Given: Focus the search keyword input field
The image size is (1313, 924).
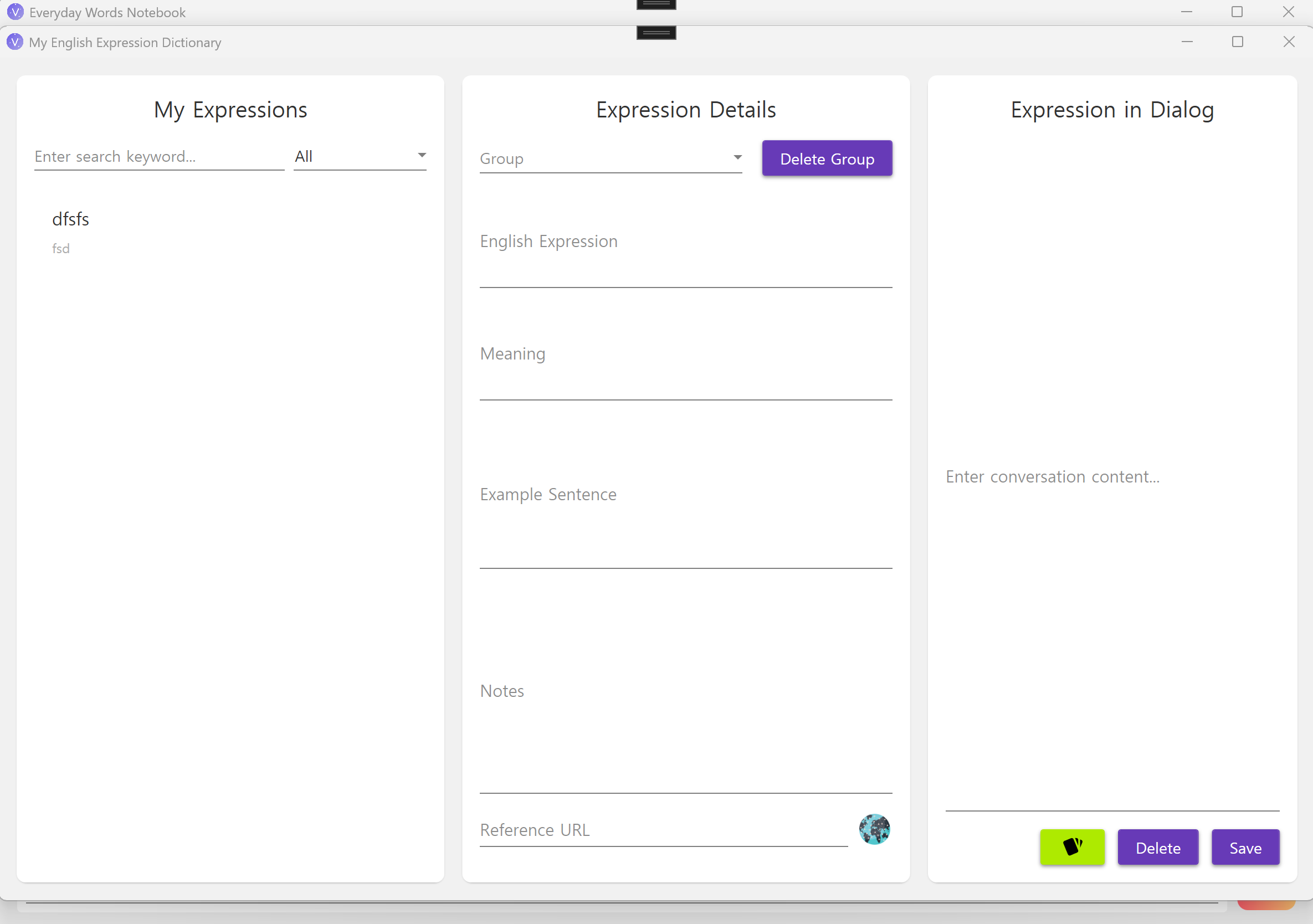Looking at the screenshot, I should [158, 156].
